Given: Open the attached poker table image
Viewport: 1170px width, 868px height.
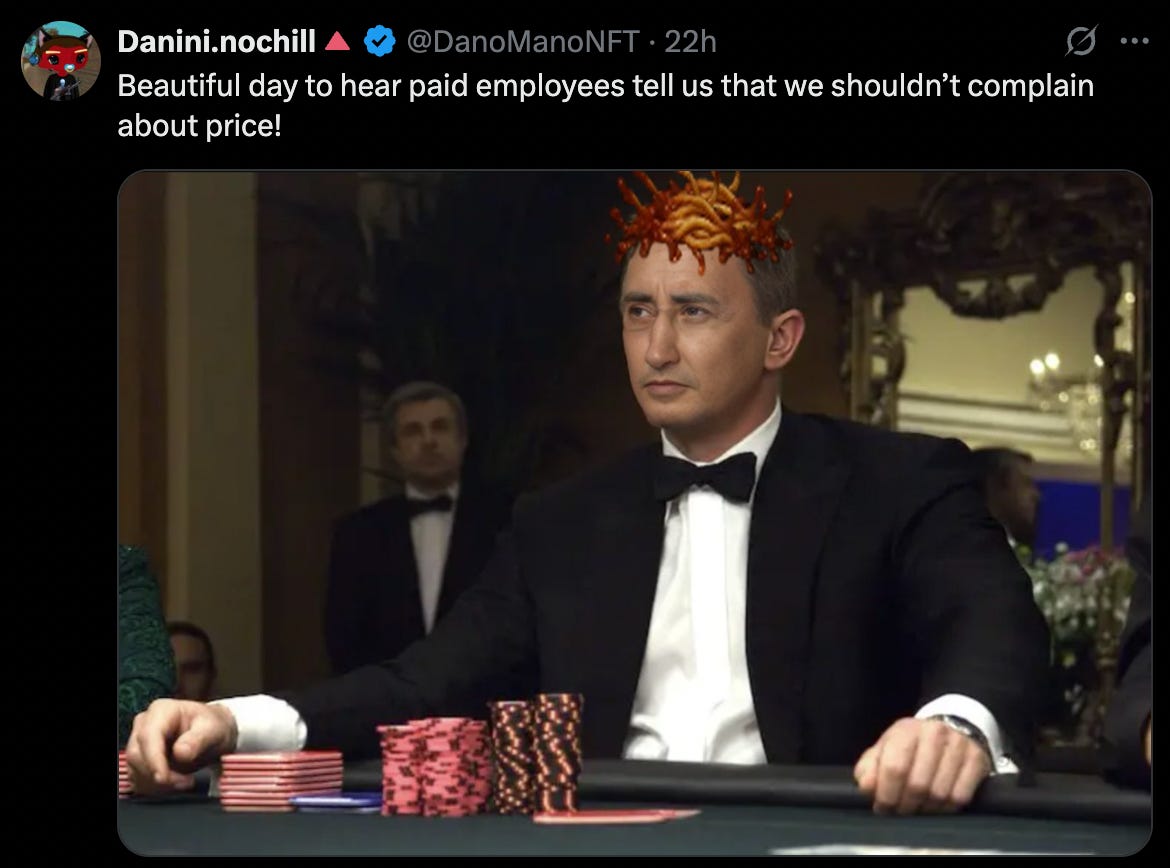Looking at the screenshot, I should click(x=634, y=513).
